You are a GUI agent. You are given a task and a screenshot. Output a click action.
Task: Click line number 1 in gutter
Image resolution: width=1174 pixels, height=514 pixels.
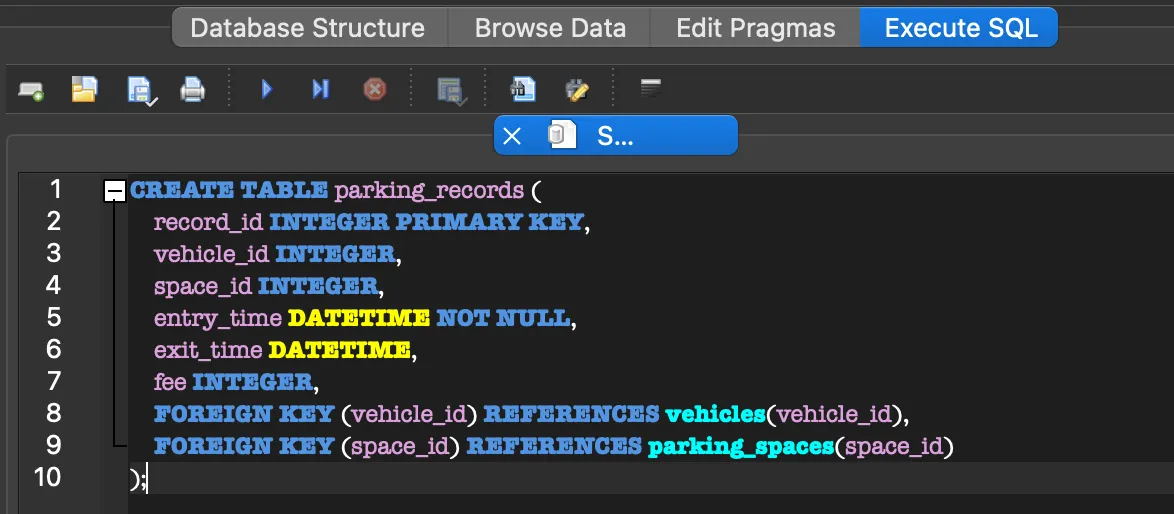coord(55,189)
